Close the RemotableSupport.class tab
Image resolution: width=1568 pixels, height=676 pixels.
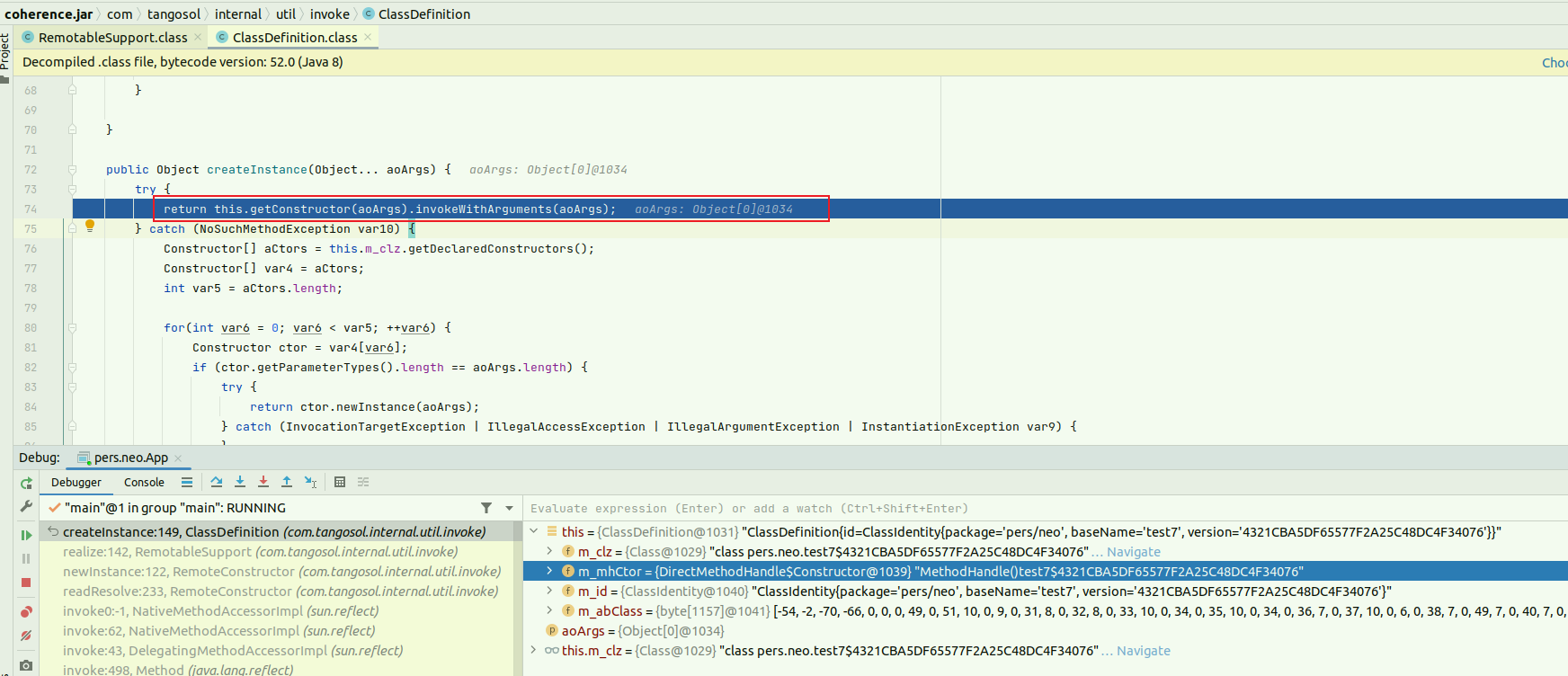[x=198, y=38]
